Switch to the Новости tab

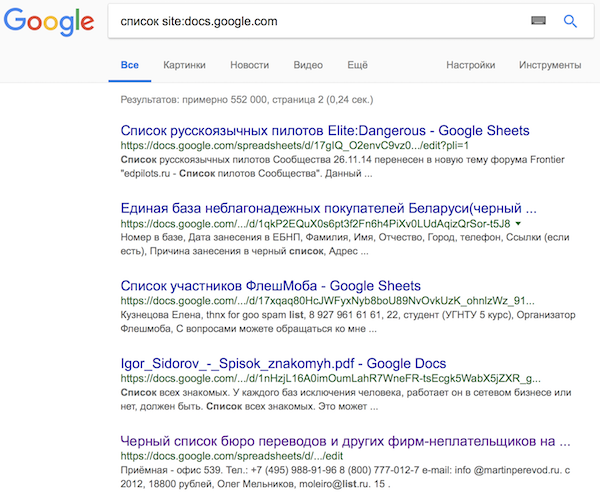249,65
